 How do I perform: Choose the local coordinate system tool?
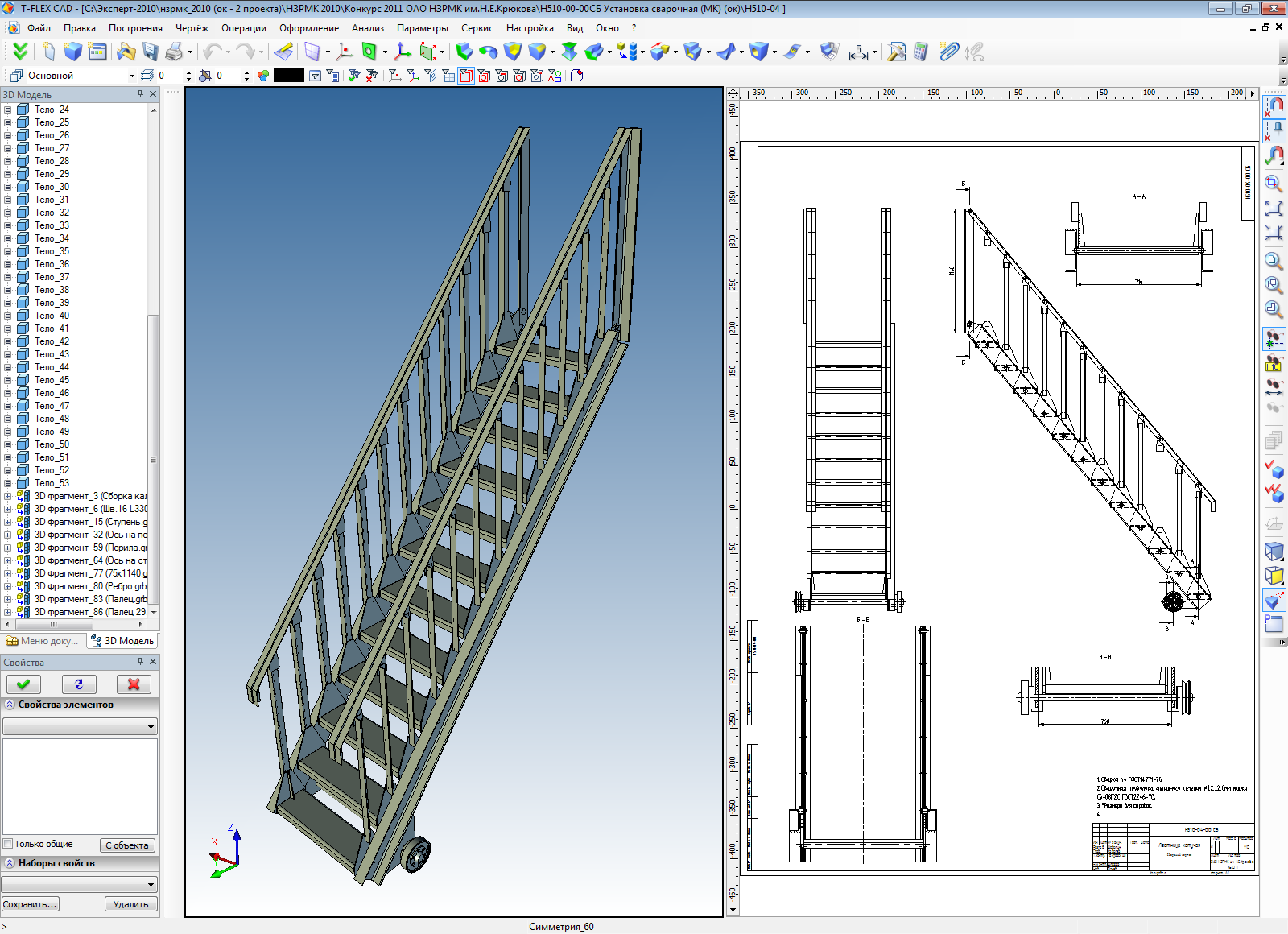(402, 52)
